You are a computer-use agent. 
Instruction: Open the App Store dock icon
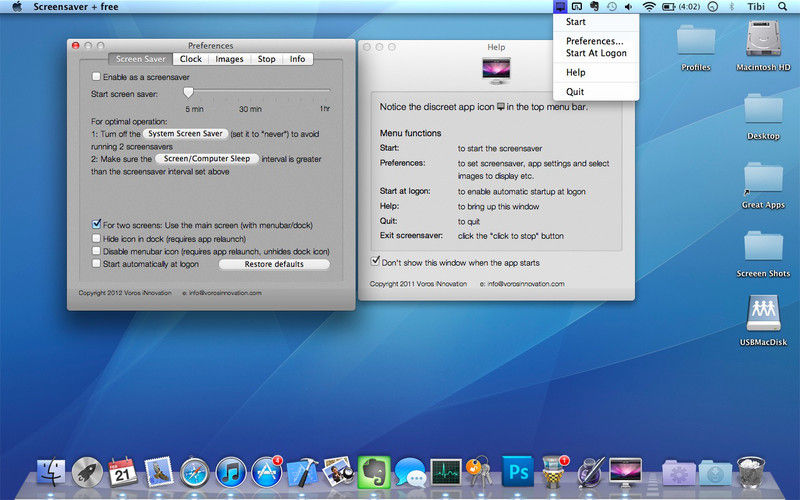(266, 472)
